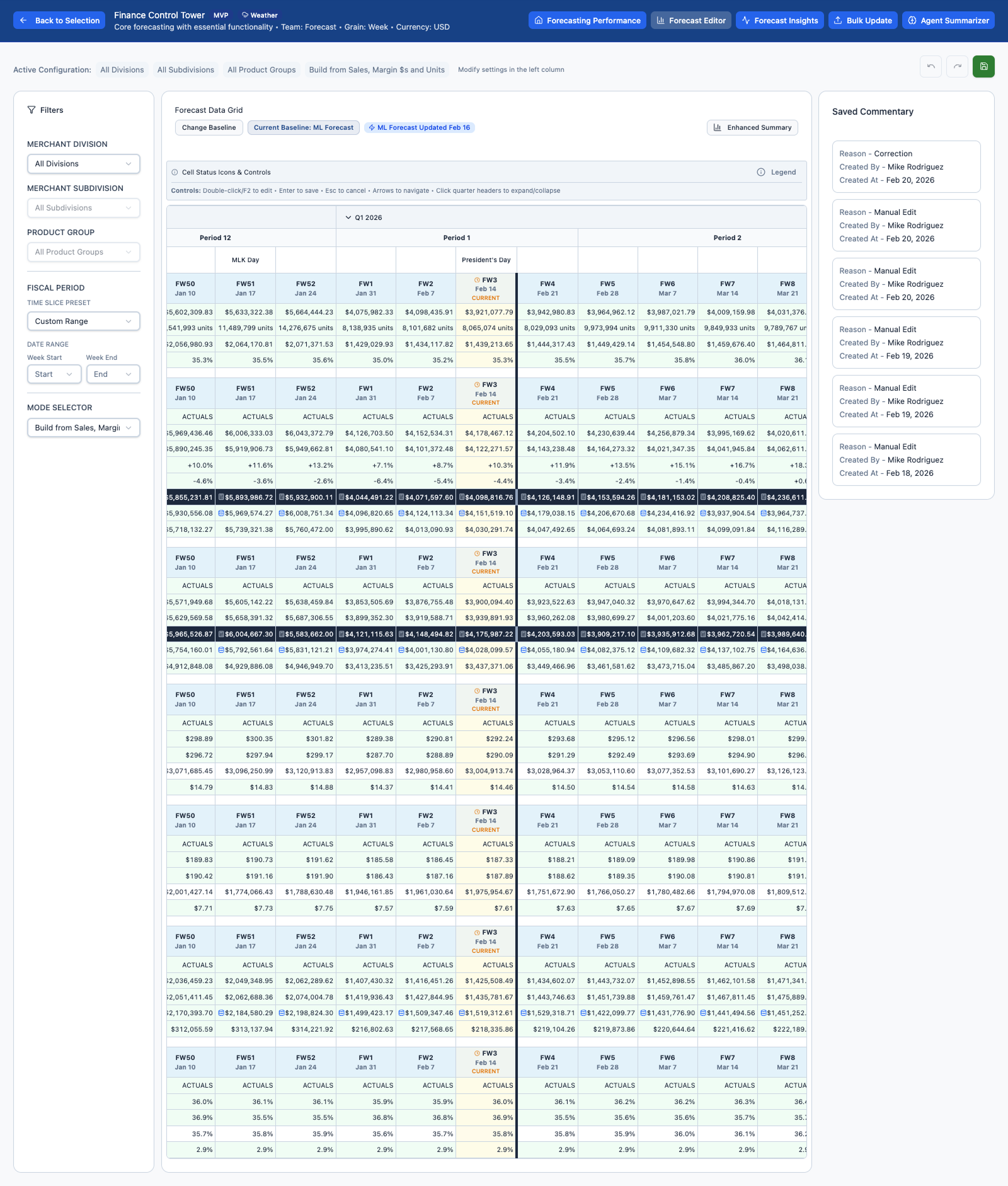Save changes with the green floppy disk icon

983,66
